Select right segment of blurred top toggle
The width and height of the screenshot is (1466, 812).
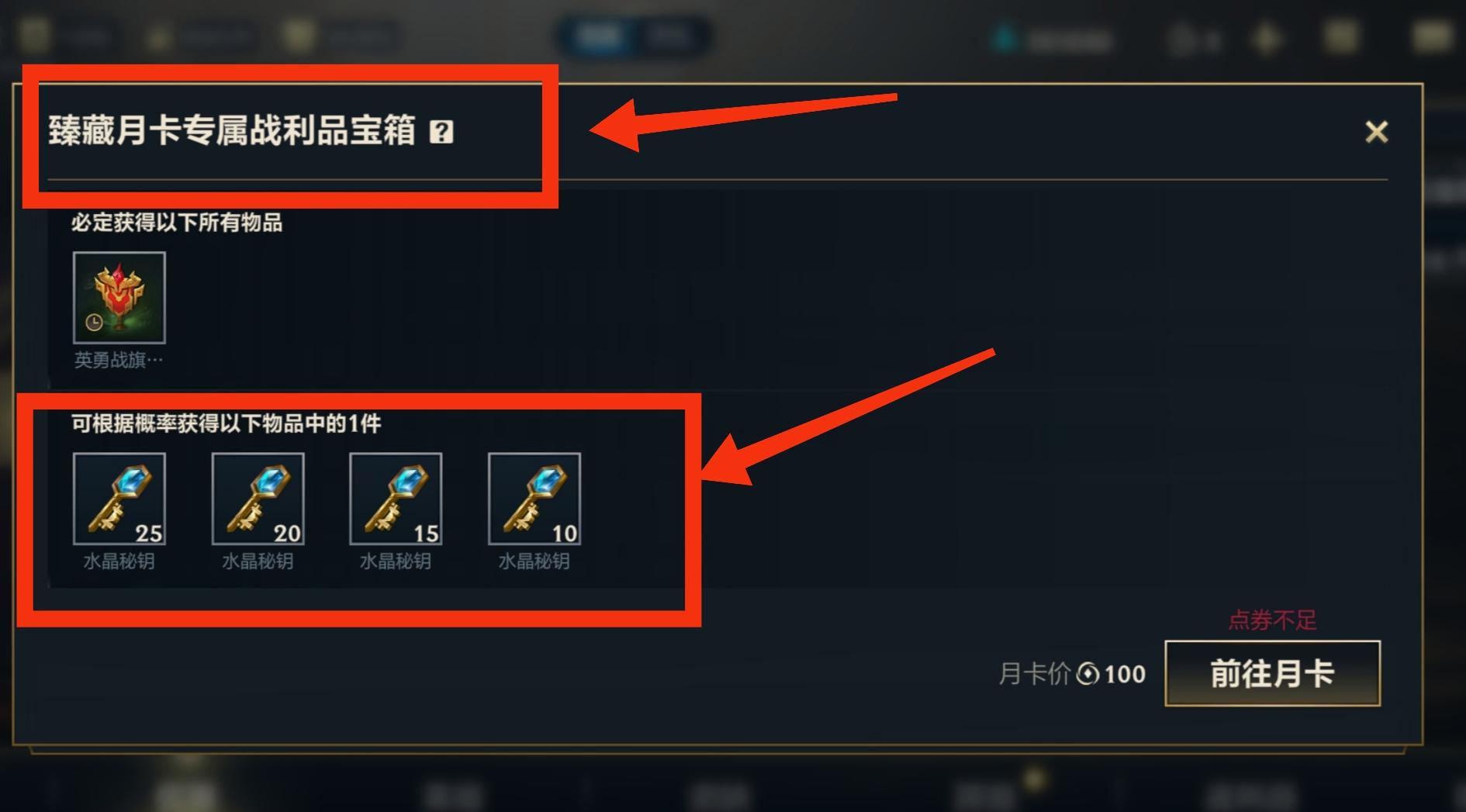coord(669,36)
